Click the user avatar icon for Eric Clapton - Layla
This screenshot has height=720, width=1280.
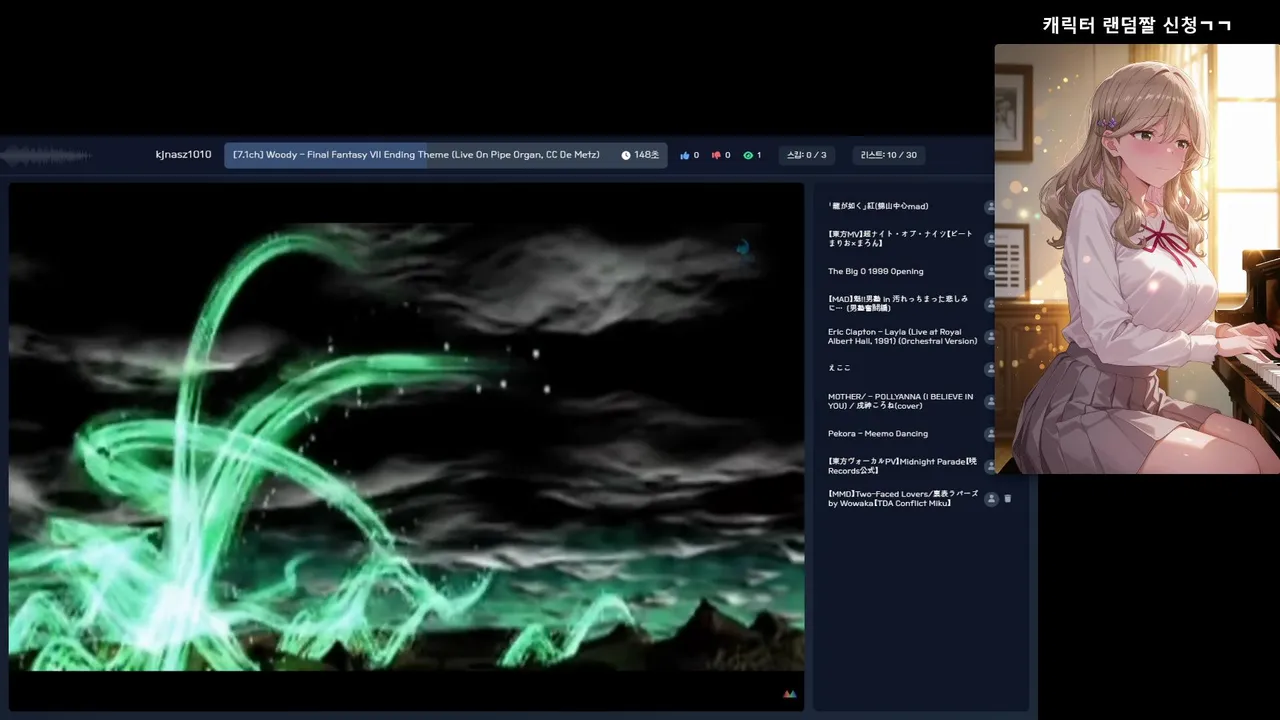[x=990, y=337]
